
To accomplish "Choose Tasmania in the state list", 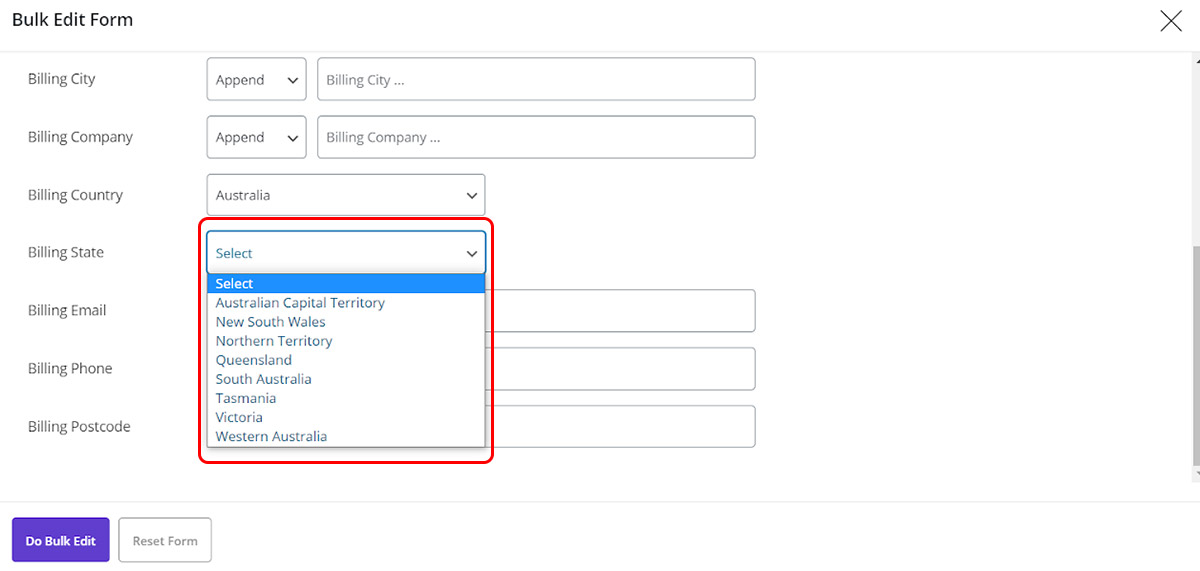I will pos(246,398).
